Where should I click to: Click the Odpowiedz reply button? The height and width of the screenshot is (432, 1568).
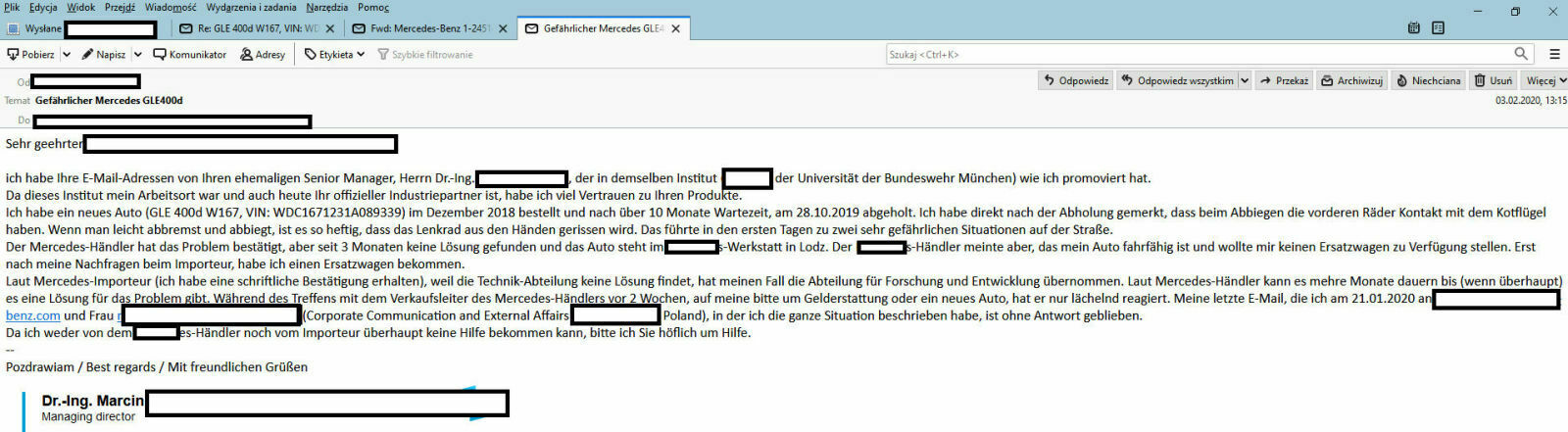[1076, 80]
